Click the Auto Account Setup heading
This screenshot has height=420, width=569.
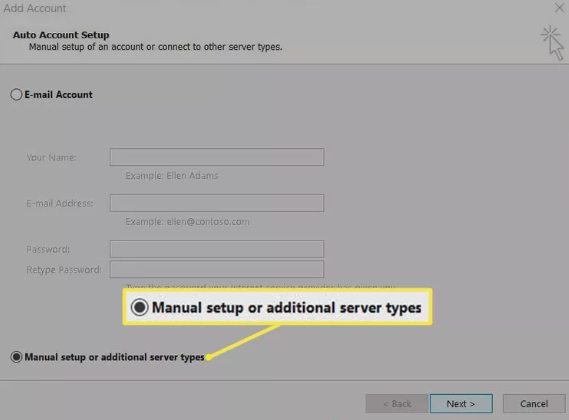pyautogui.click(x=61, y=35)
